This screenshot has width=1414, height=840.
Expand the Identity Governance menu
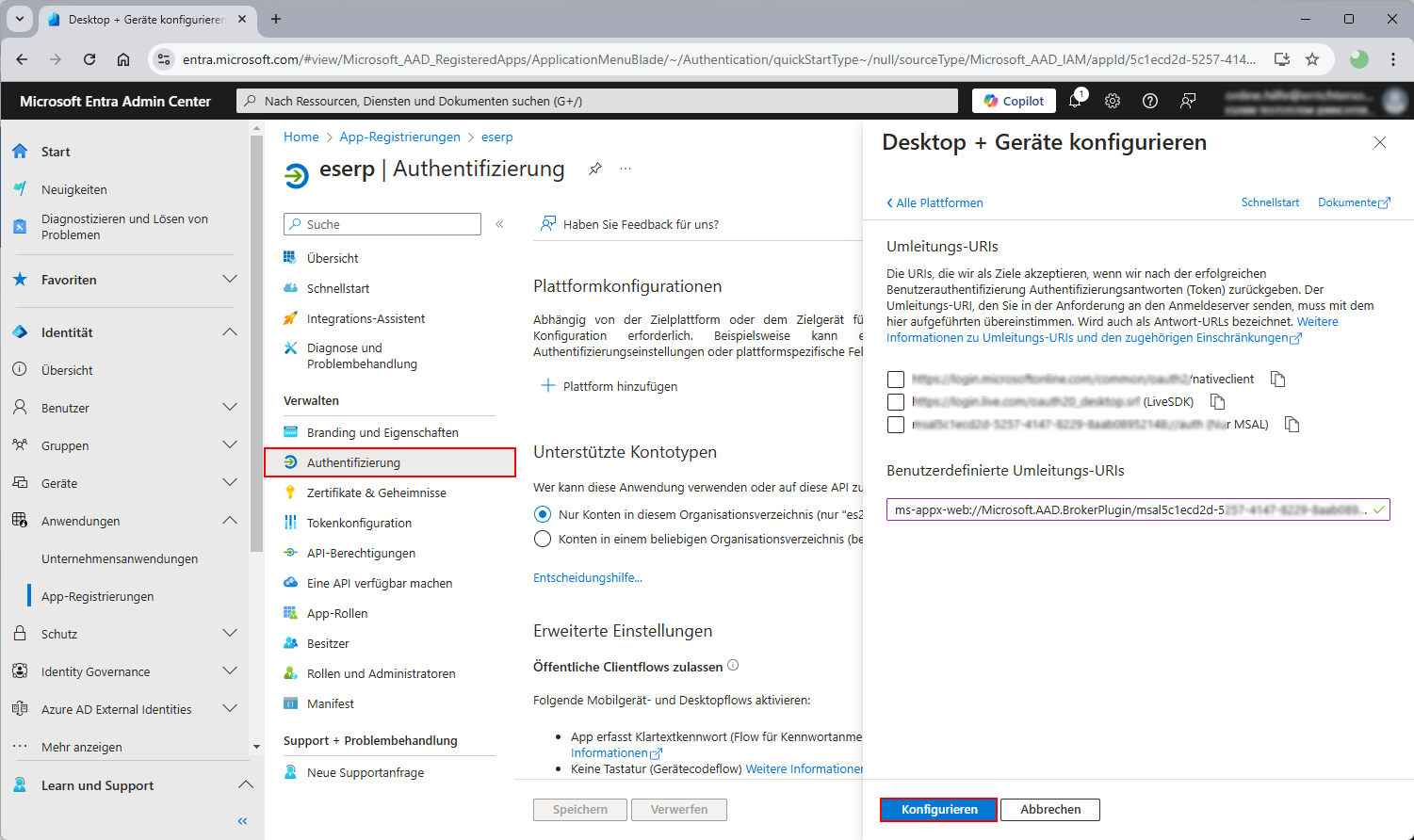[x=230, y=671]
